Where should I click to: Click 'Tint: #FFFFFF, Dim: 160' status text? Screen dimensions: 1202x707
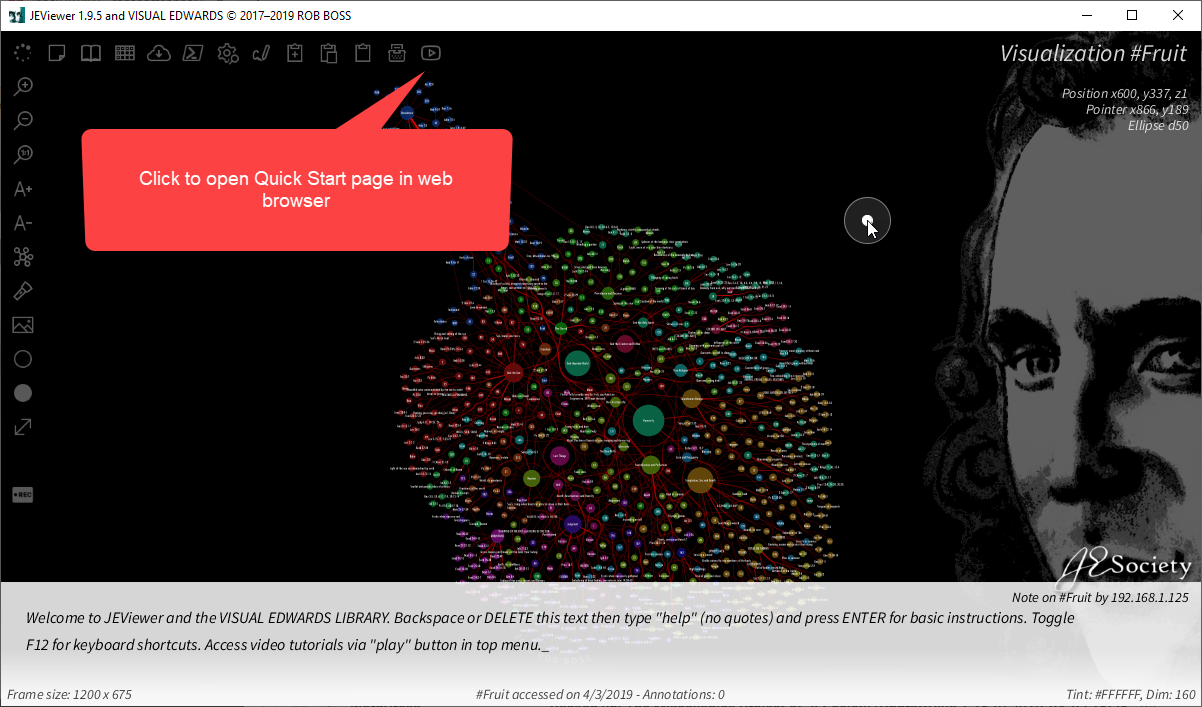pyautogui.click(x=1131, y=694)
